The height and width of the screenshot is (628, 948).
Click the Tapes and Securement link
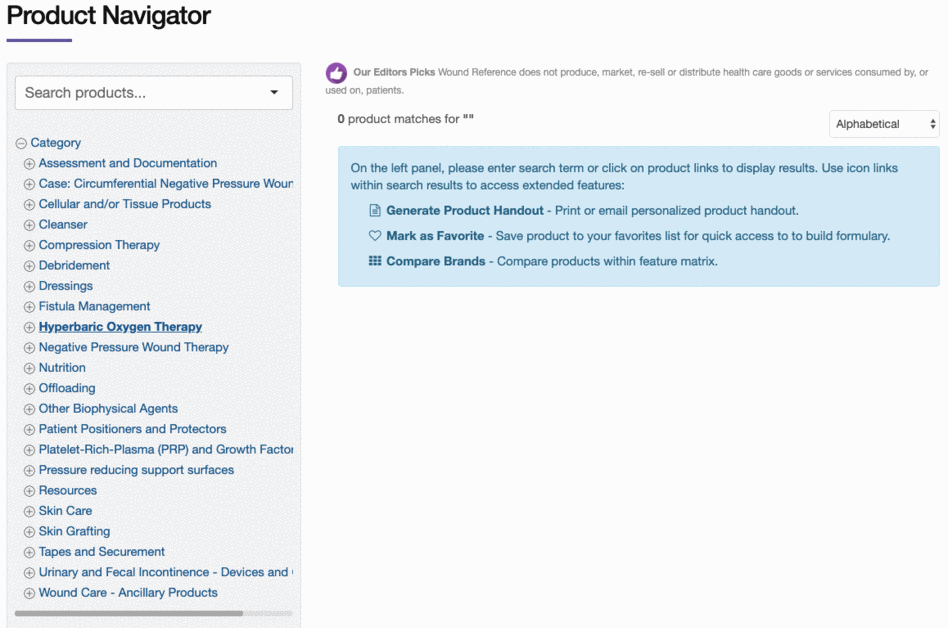[x=102, y=552]
